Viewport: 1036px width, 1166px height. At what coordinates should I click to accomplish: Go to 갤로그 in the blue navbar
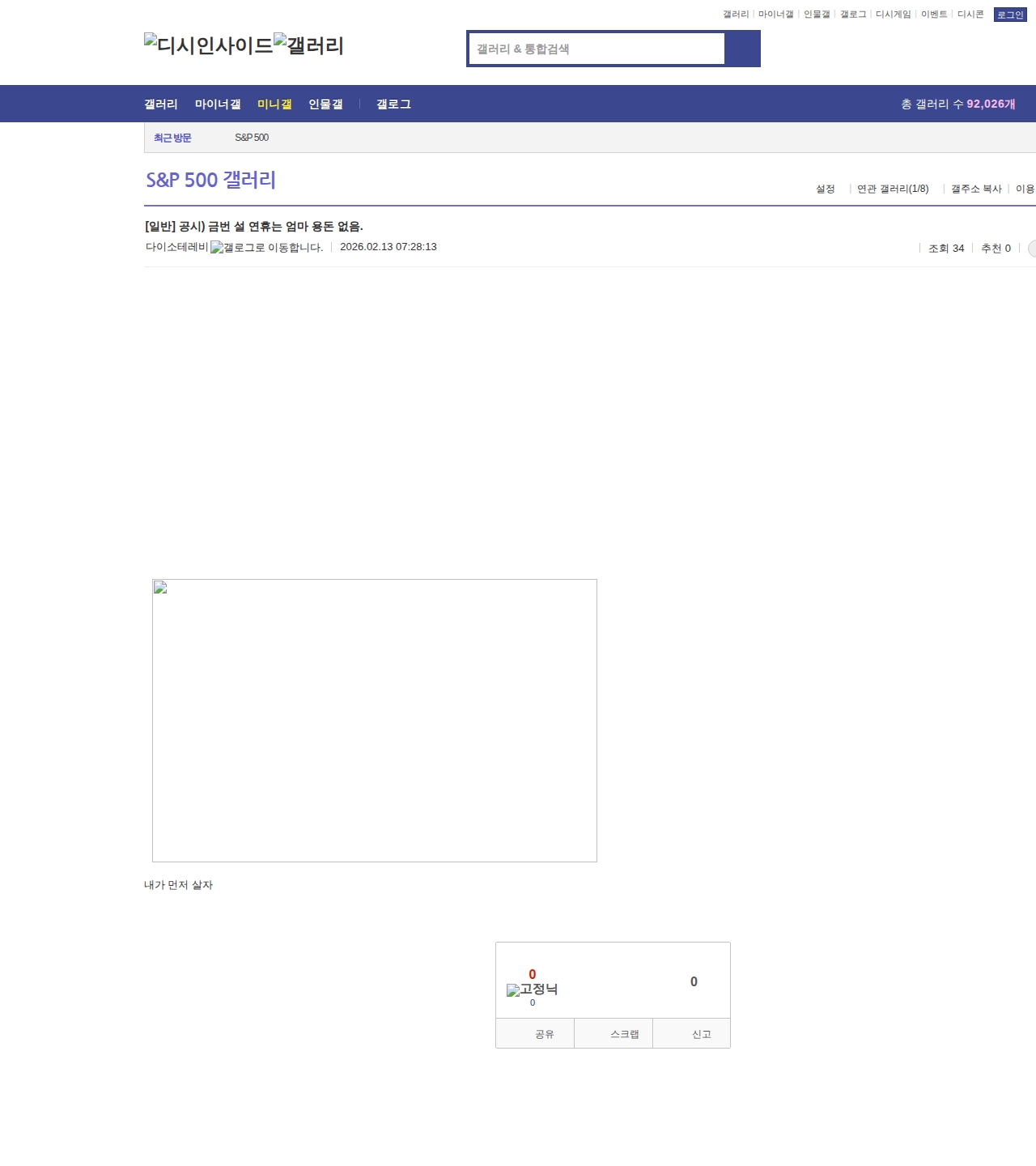pyautogui.click(x=393, y=104)
